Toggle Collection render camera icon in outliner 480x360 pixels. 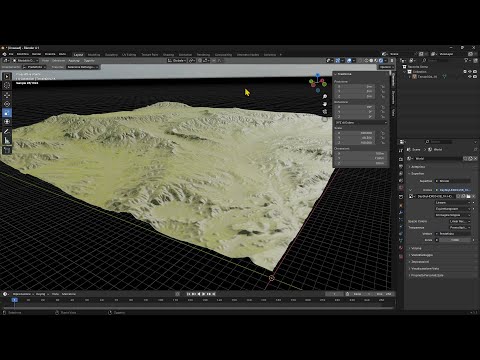pos(475,72)
